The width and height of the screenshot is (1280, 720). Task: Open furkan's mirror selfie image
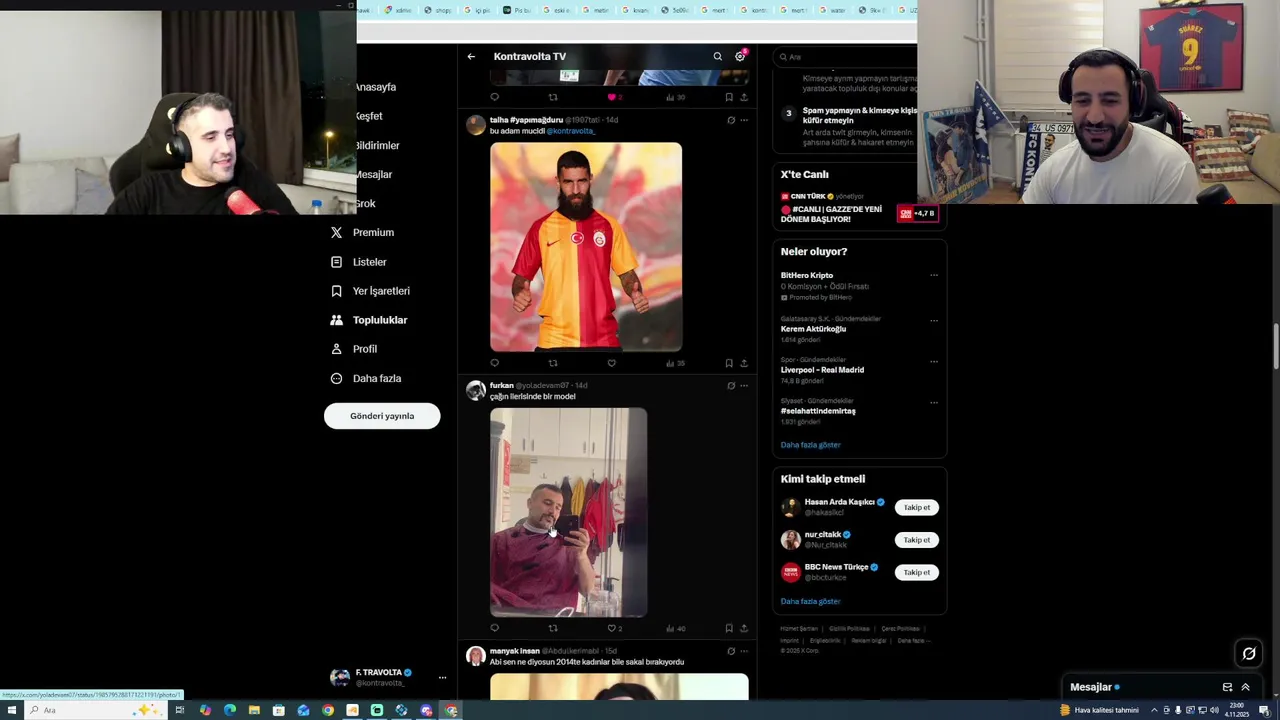pyautogui.click(x=568, y=512)
